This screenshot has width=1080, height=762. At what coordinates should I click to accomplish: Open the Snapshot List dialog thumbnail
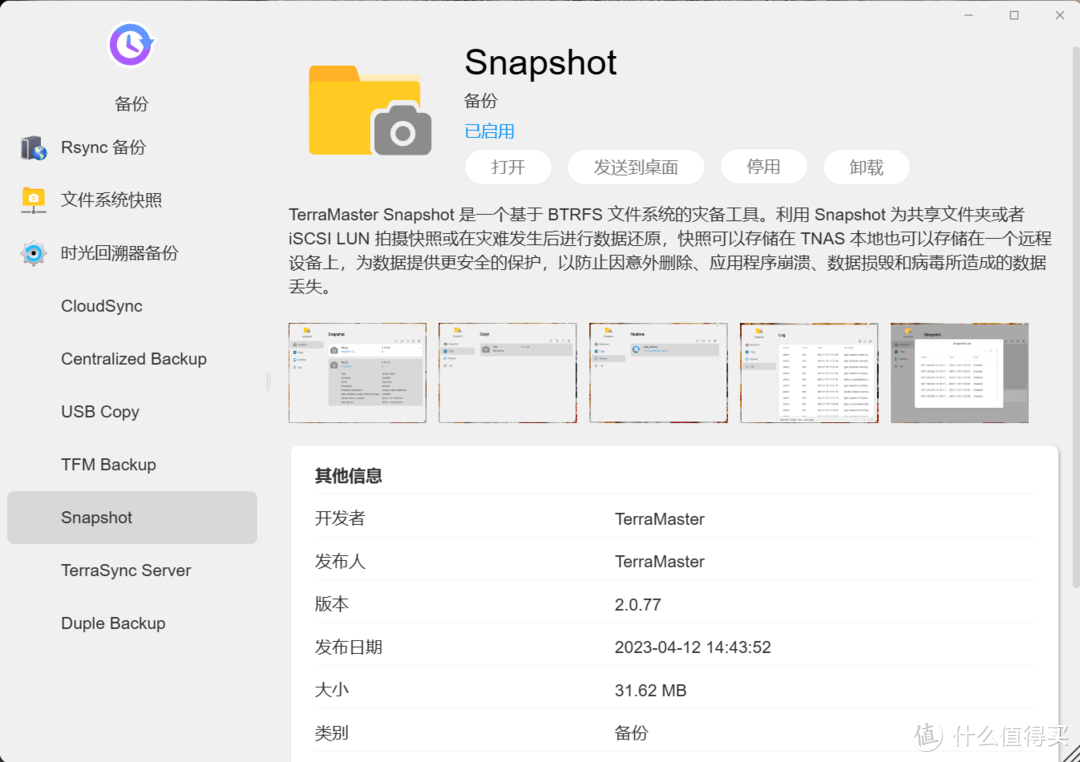[x=959, y=373]
